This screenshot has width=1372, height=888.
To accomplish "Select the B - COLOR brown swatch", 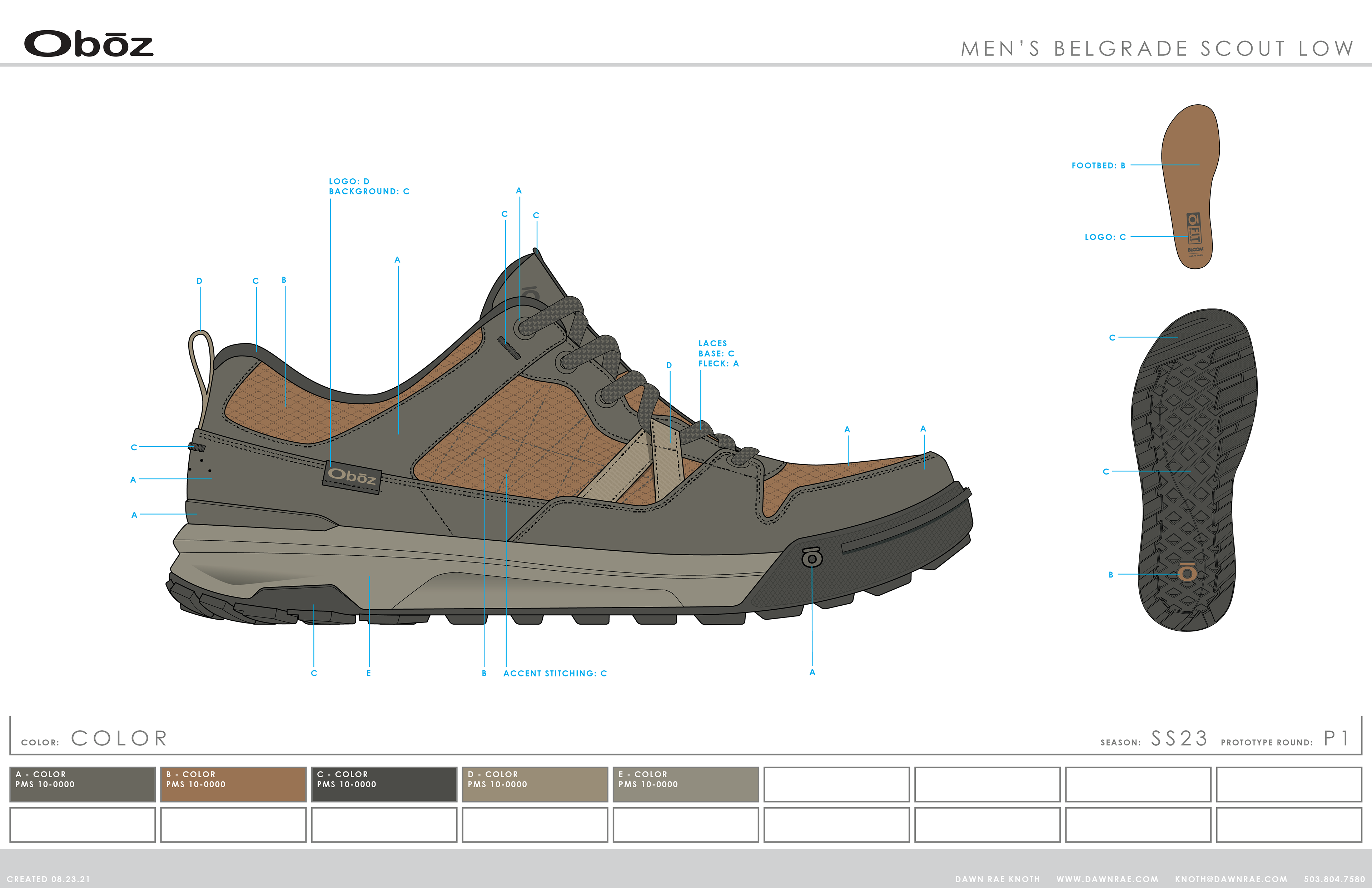I will click(x=233, y=784).
